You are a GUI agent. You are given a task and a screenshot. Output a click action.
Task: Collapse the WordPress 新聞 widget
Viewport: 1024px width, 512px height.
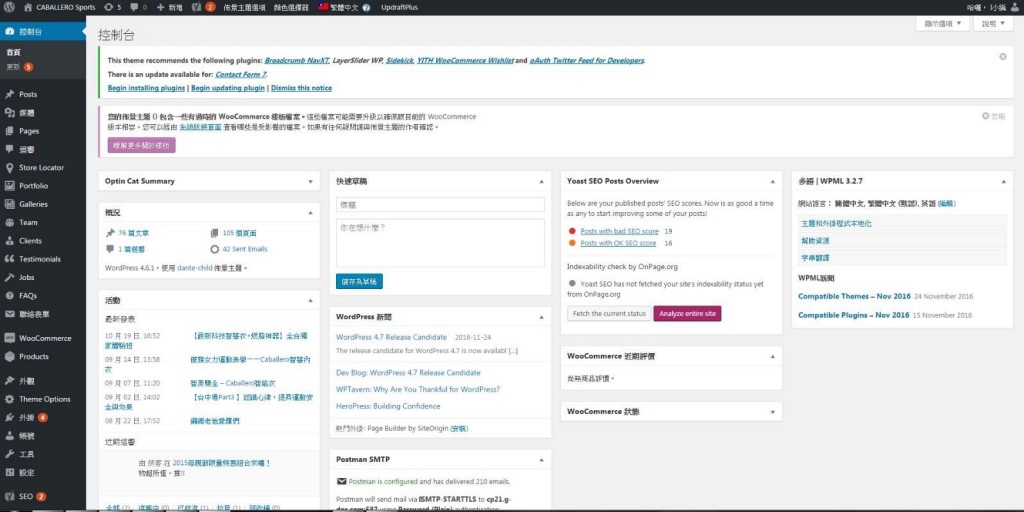[x=541, y=317]
